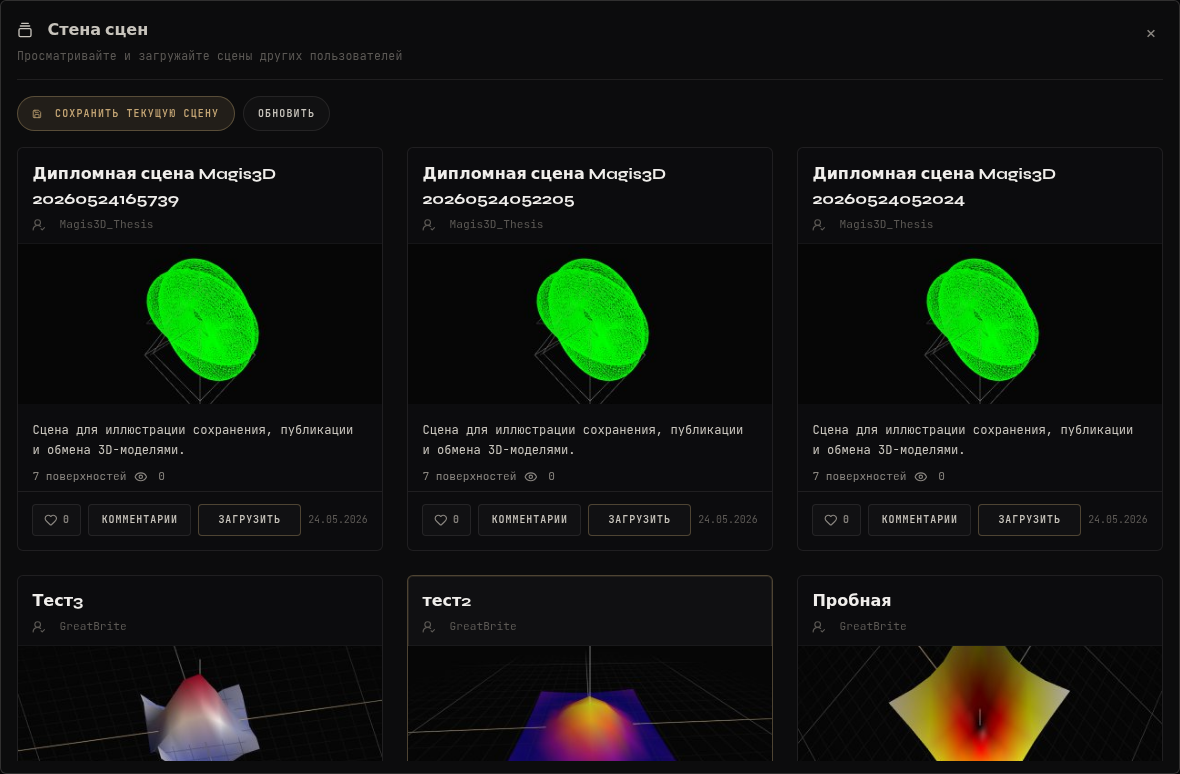Open the Тест3 surface preview thumbnail
The image size is (1180, 774).
click(200, 703)
